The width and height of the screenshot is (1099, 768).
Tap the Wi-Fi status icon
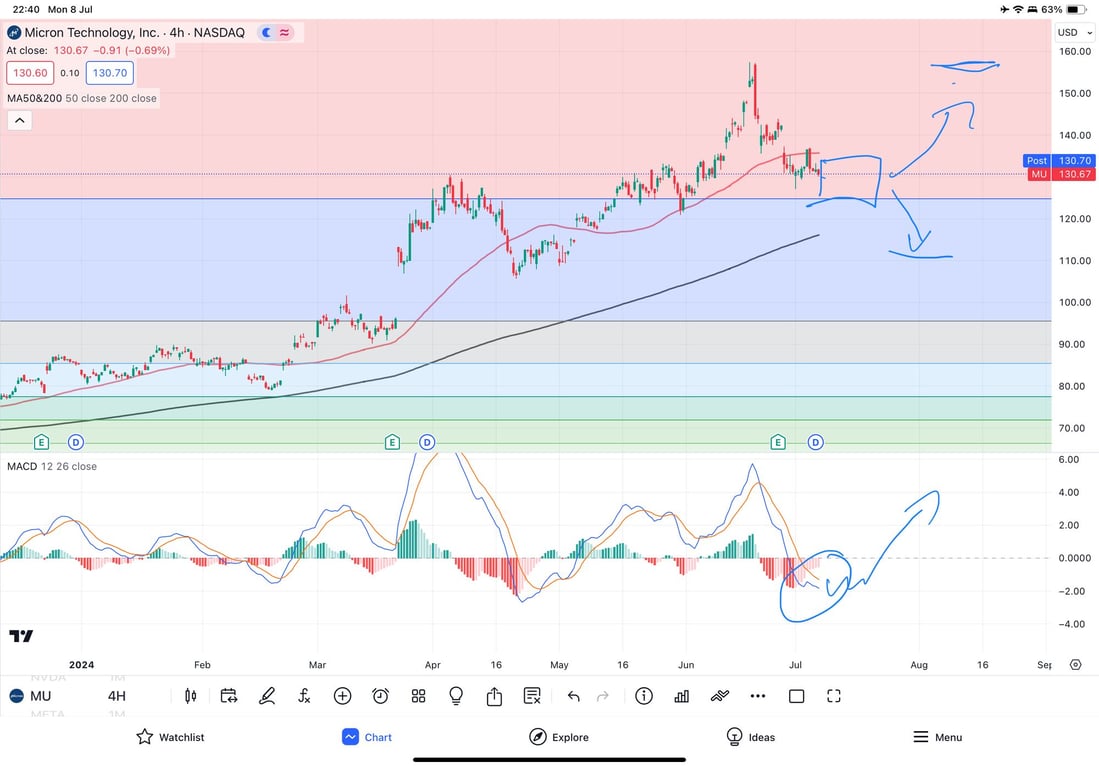(x=1018, y=9)
